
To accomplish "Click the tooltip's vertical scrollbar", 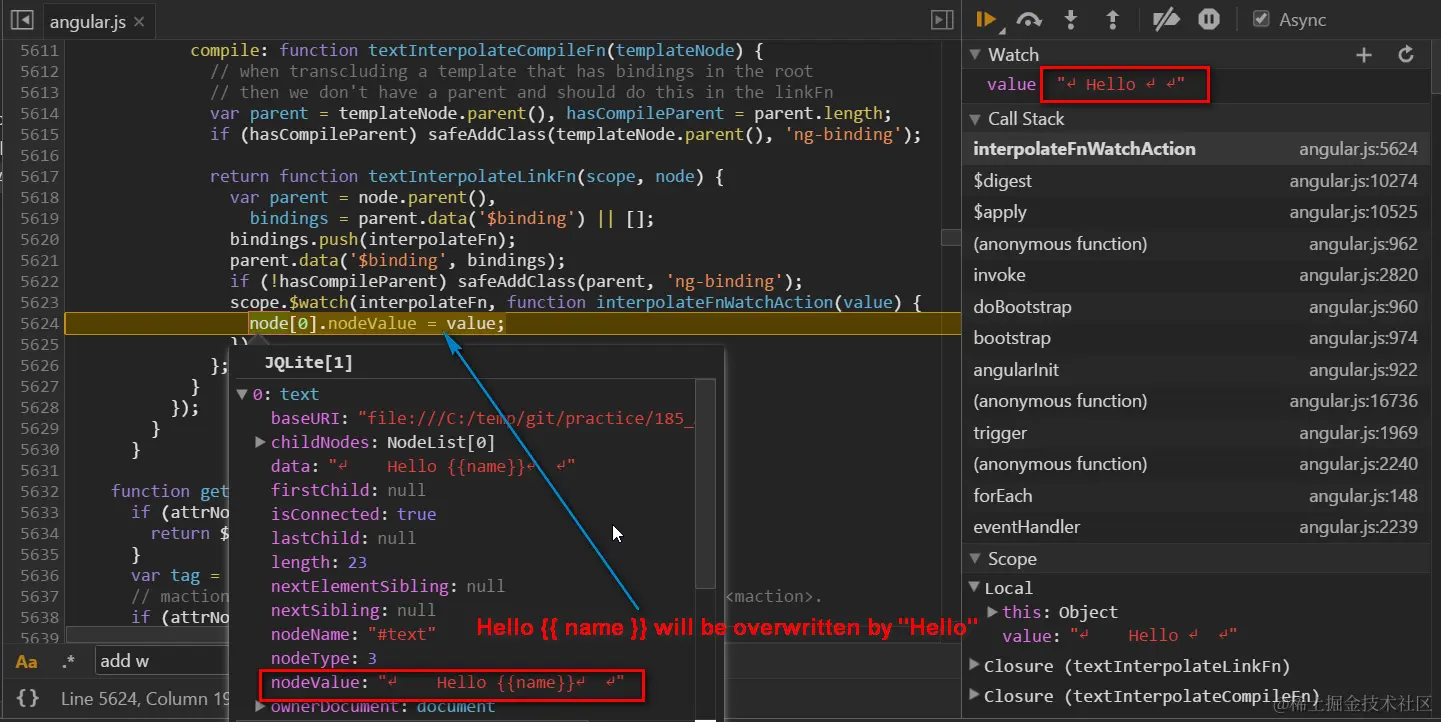I will pos(706,484).
